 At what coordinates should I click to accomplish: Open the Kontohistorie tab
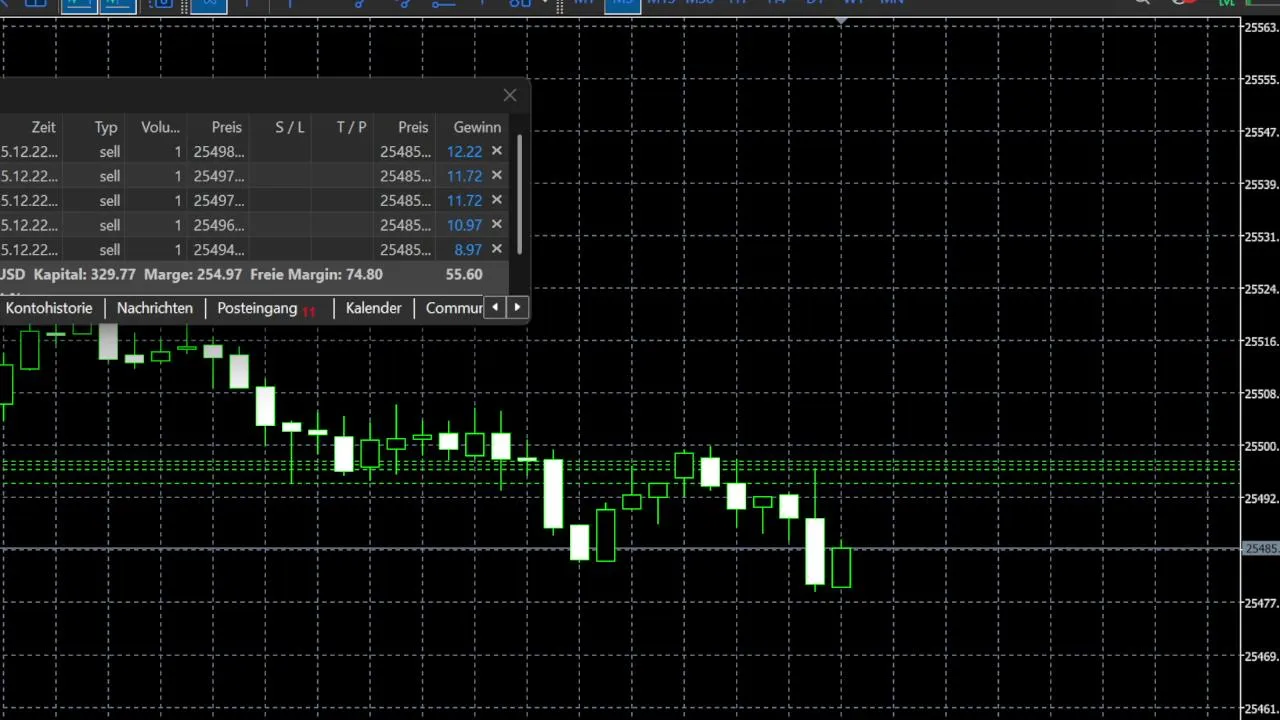tap(49, 308)
